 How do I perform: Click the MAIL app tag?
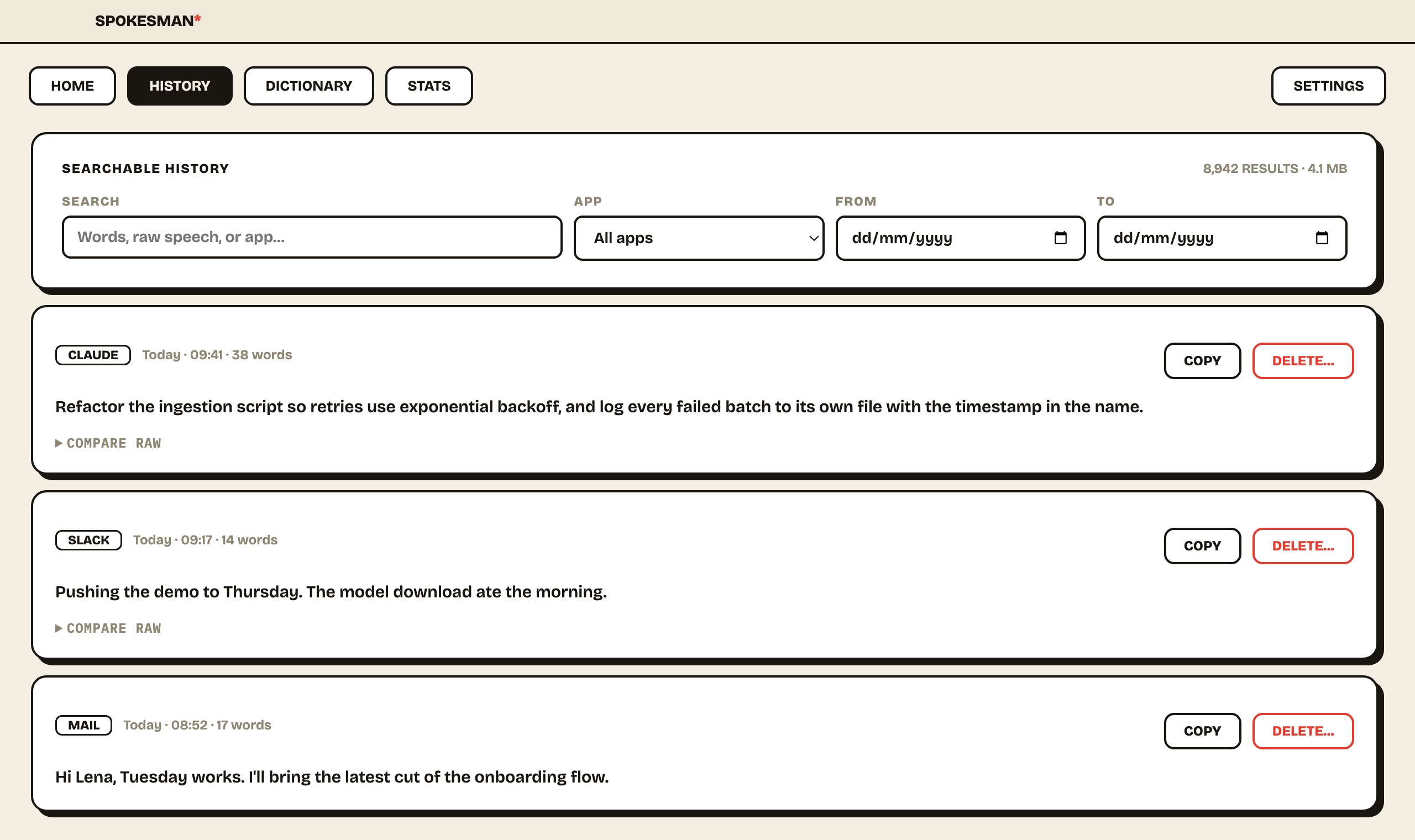84,725
